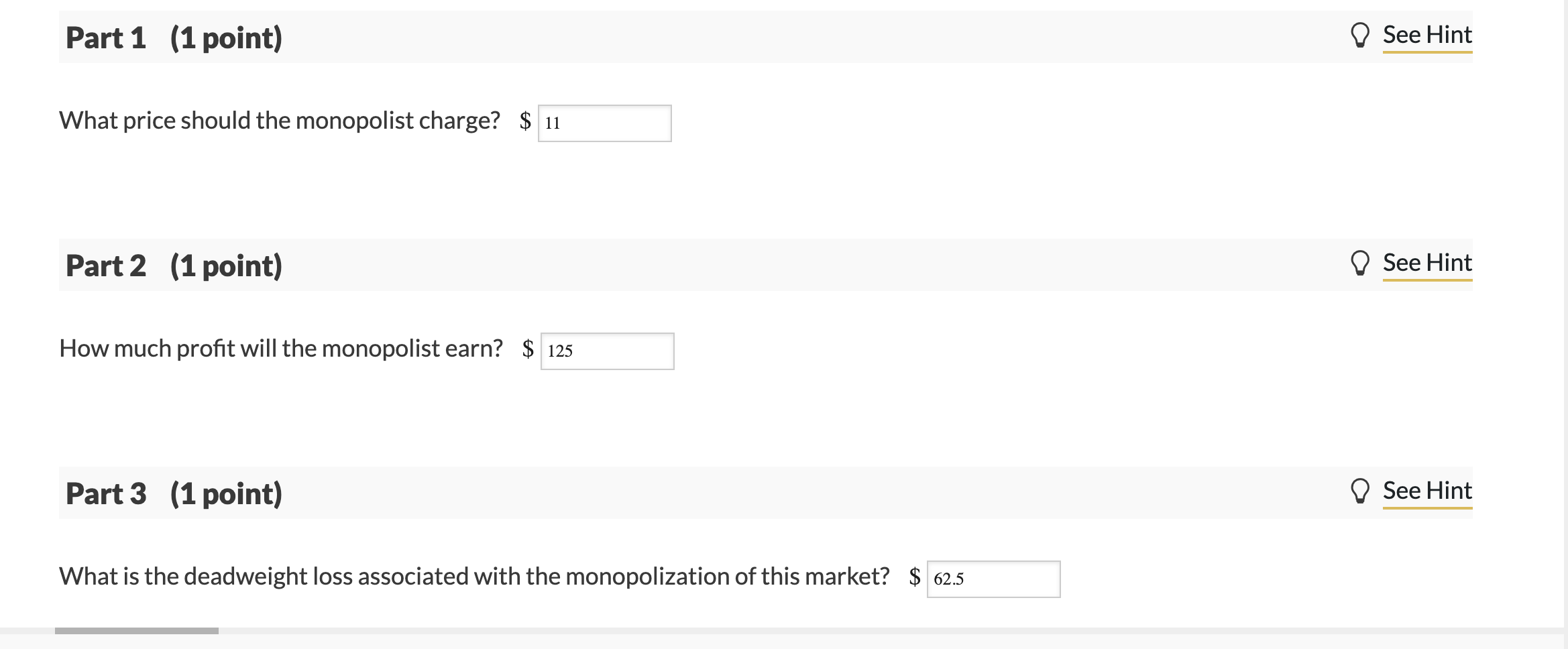Open the See Hint link in Part 1
Viewport: 1568px width, 649px height.
coord(1427,35)
